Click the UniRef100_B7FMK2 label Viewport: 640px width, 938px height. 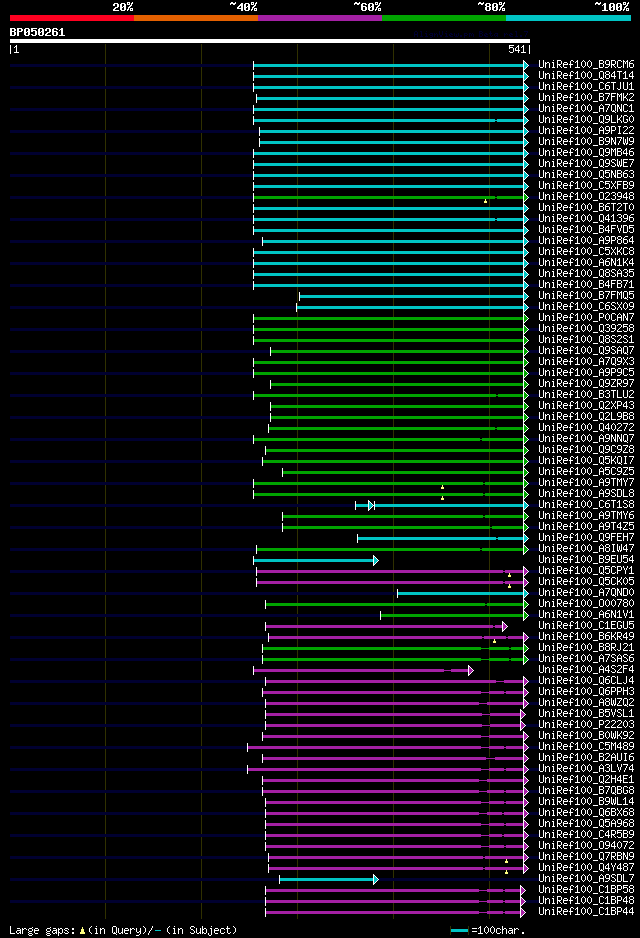(x=586, y=98)
